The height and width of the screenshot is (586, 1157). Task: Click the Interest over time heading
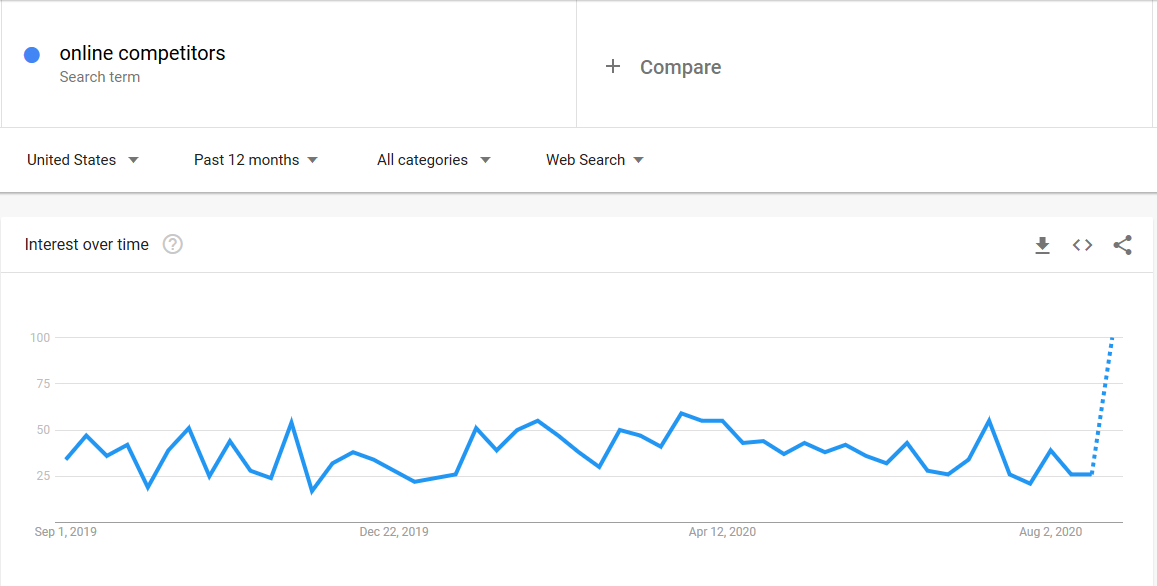coord(86,244)
